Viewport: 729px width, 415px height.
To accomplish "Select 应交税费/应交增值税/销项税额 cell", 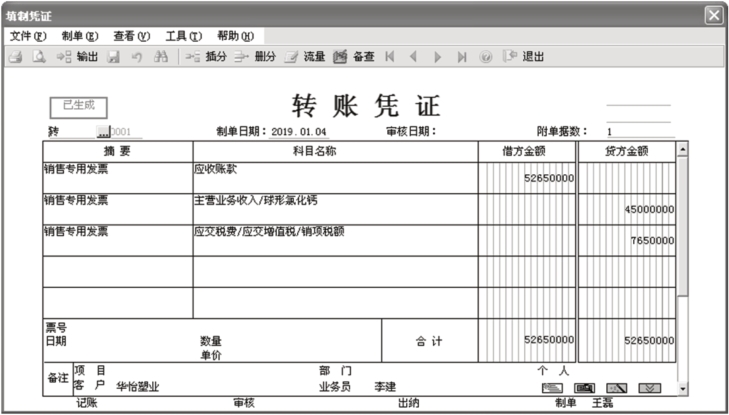I will coord(336,240).
